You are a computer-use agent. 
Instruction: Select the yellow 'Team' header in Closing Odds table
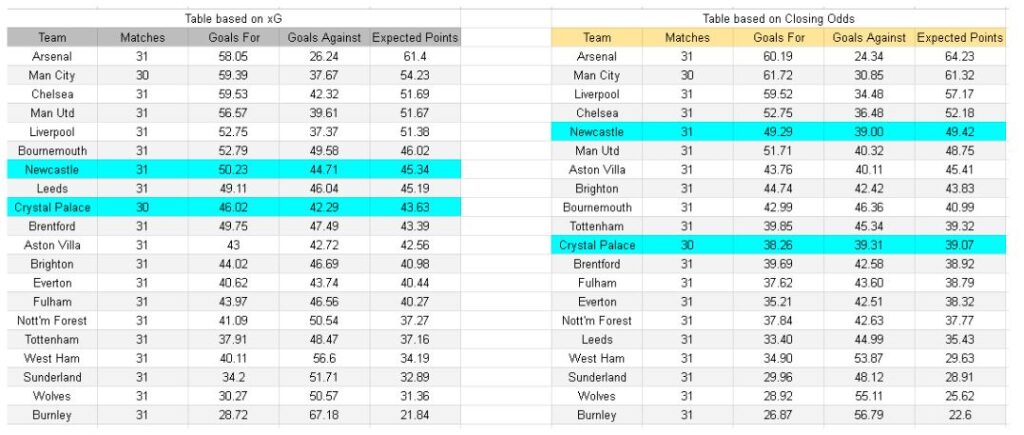597,38
